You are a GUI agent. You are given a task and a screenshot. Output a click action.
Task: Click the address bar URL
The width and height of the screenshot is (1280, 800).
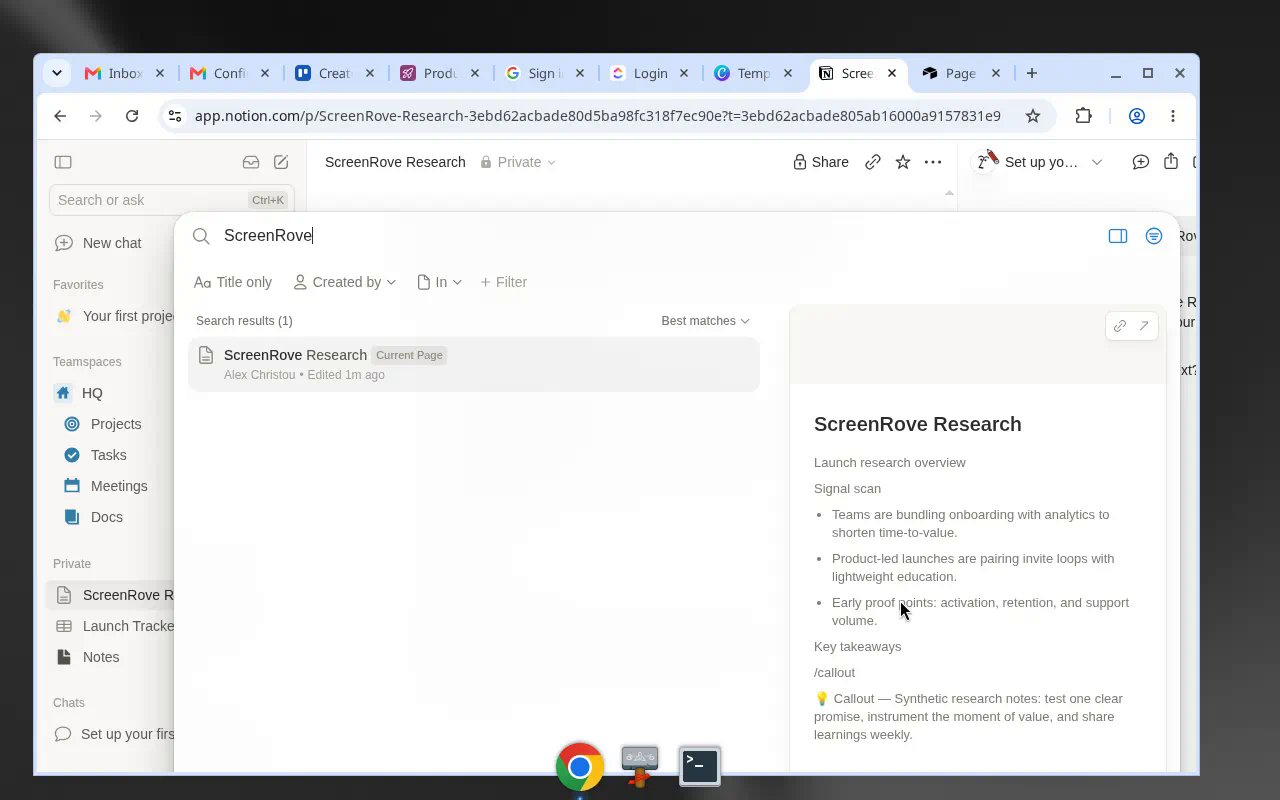[597, 116]
